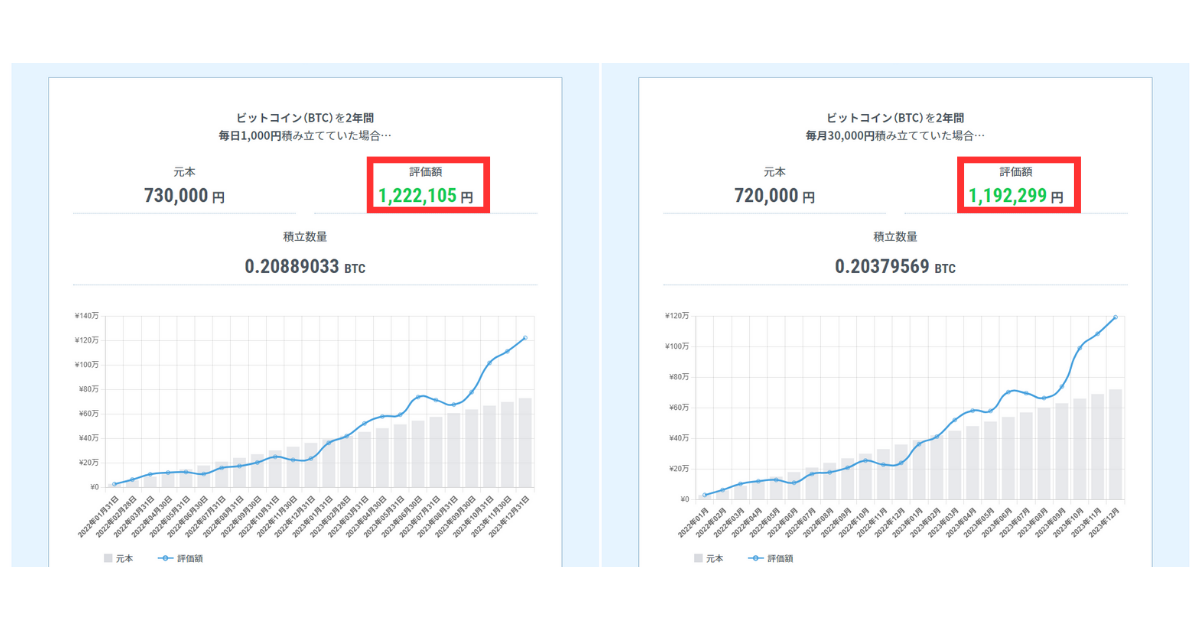Click the 2023年12月31日 principal bar
This screenshot has width=1200, height=630.
525,443
